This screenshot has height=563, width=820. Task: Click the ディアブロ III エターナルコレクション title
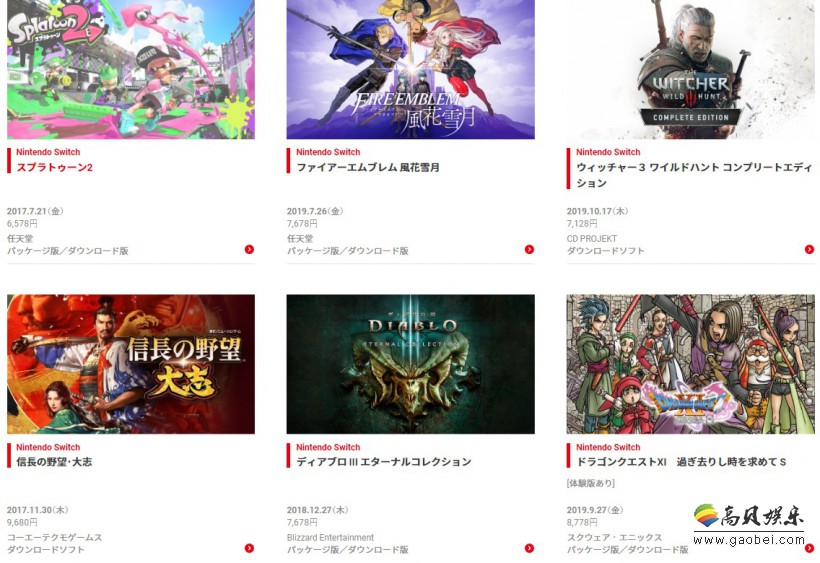tap(384, 462)
